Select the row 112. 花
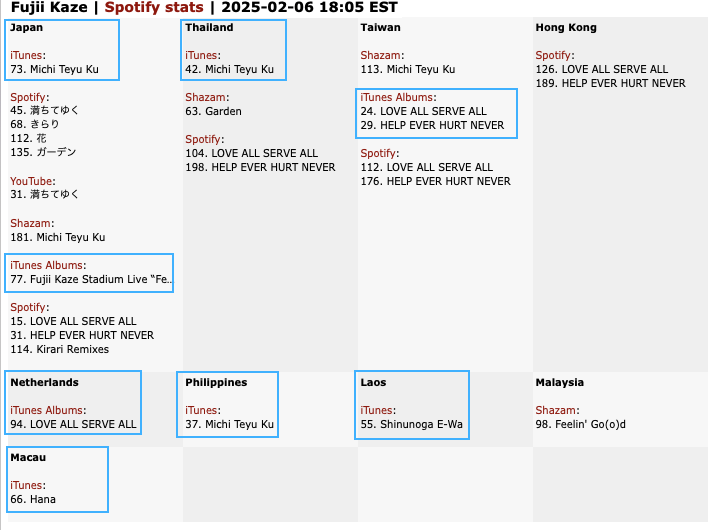 pos(28,138)
